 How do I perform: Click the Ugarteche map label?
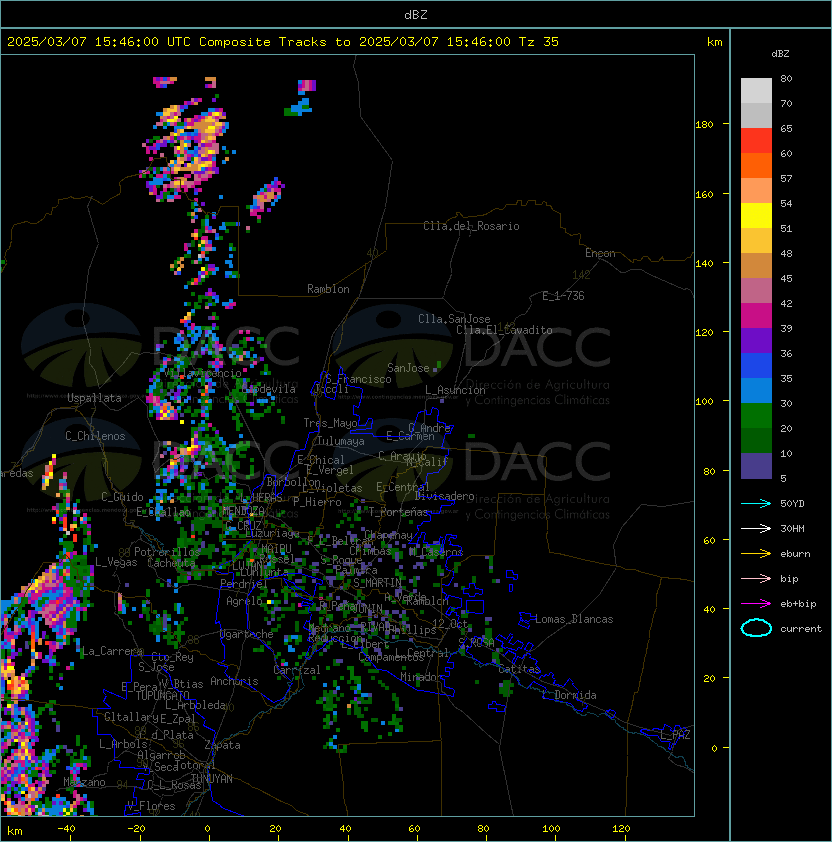coord(247,634)
